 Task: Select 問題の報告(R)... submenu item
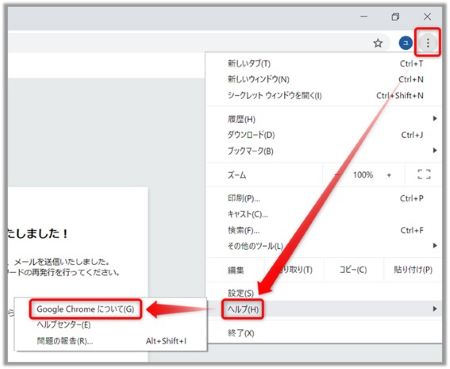[x=111, y=341]
